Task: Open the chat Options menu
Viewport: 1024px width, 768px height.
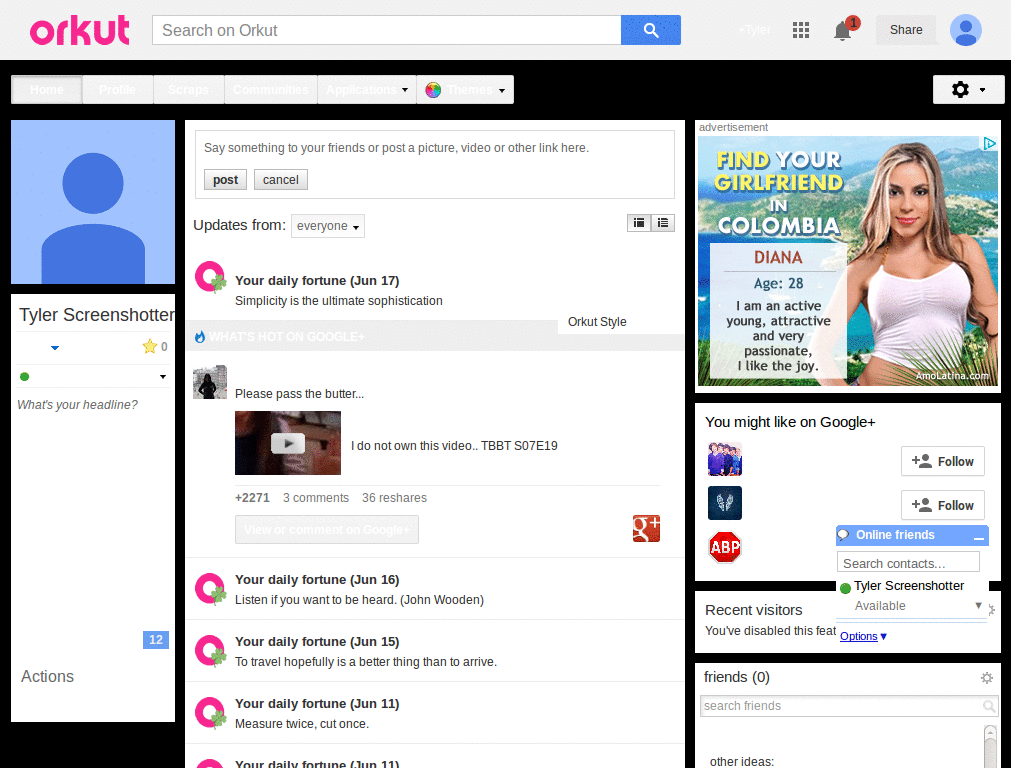Action: point(863,636)
